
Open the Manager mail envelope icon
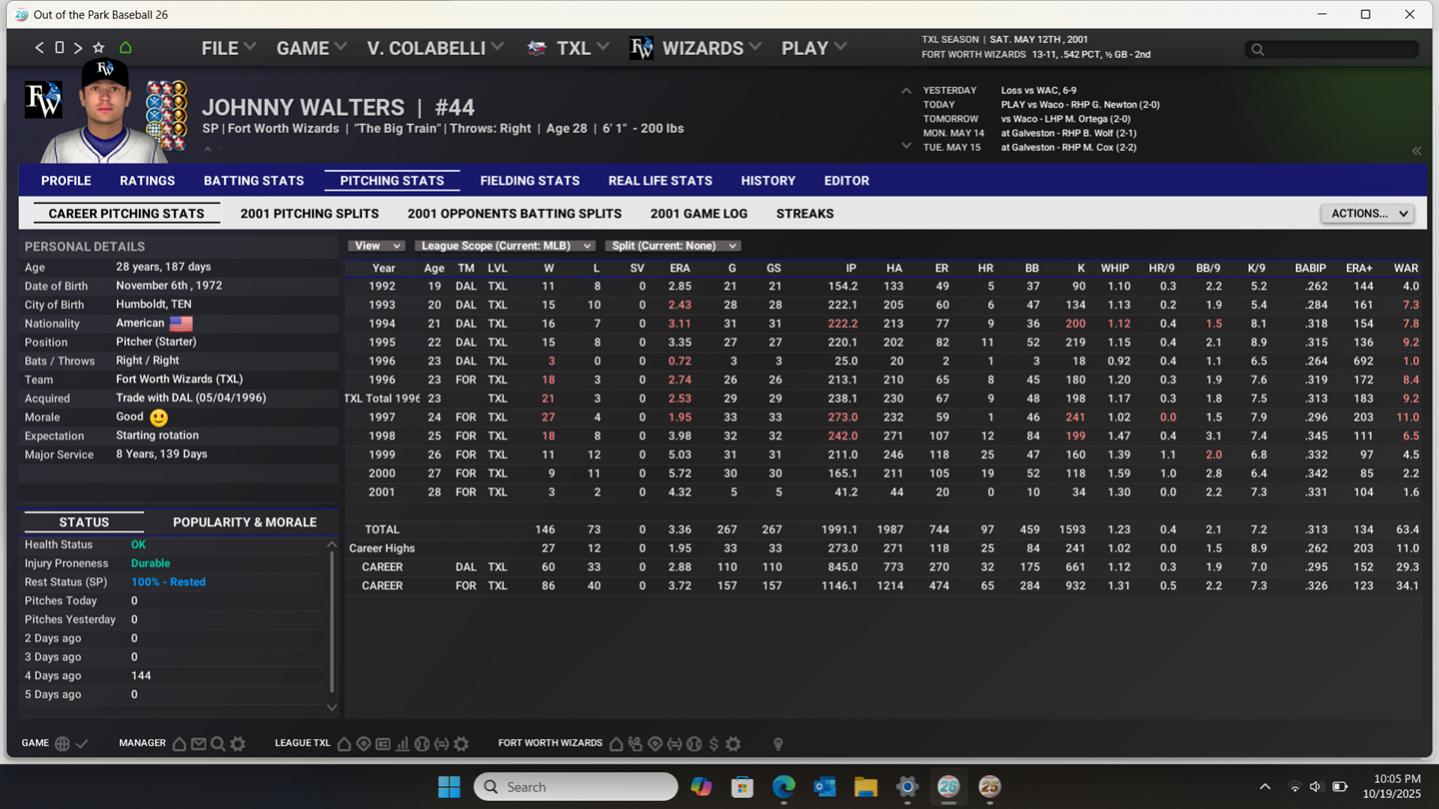[198, 744]
